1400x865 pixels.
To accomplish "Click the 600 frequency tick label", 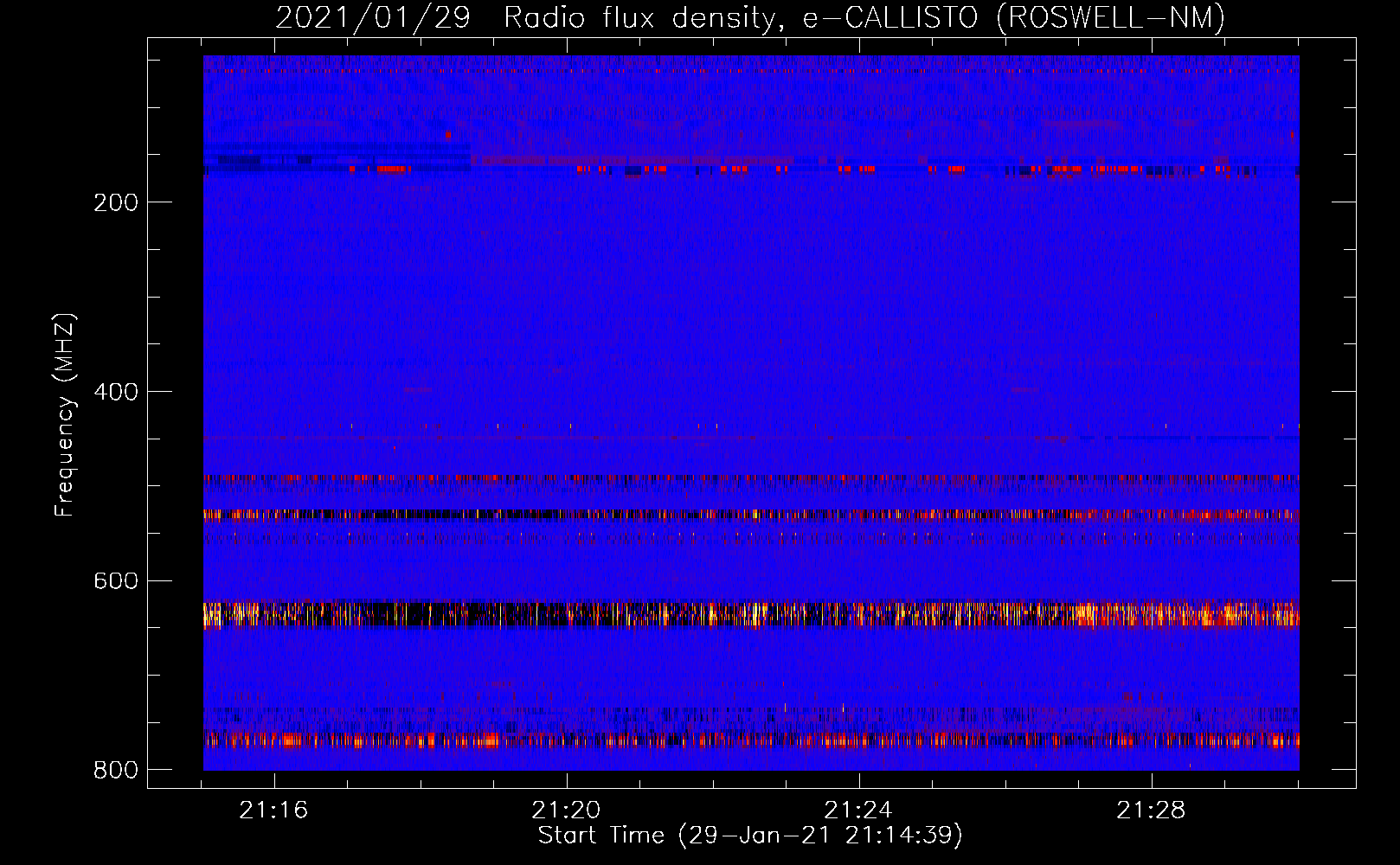I will pyautogui.click(x=116, y=580).
